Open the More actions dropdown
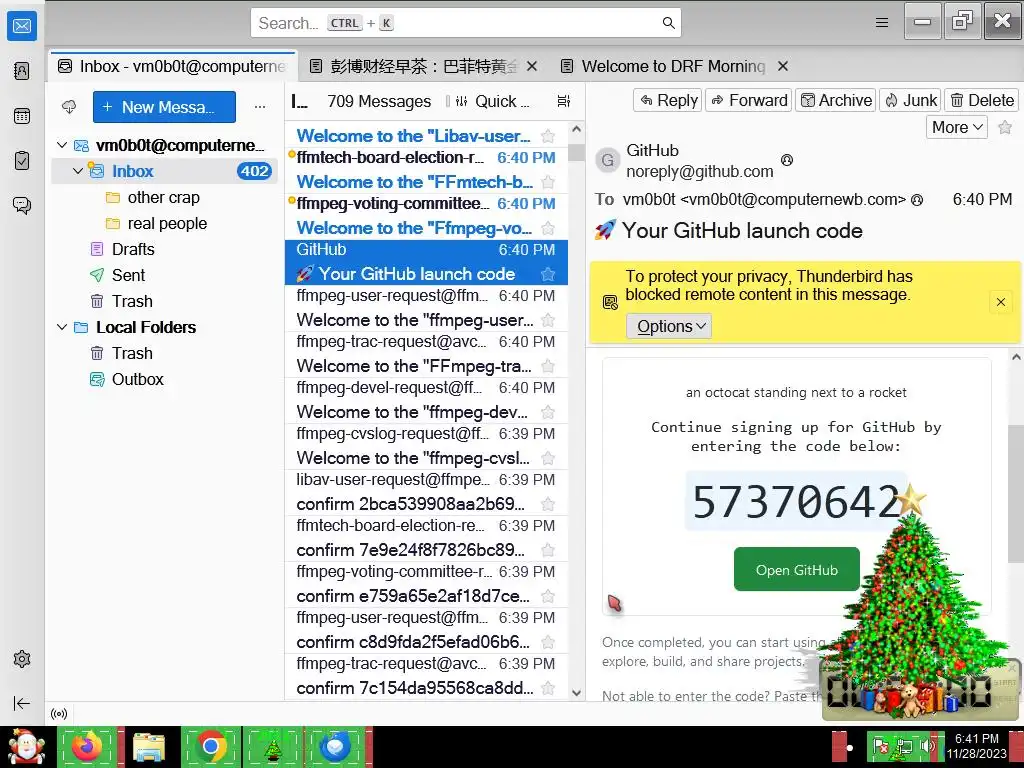Screen dimensions: 1024x768 (957, 127)
